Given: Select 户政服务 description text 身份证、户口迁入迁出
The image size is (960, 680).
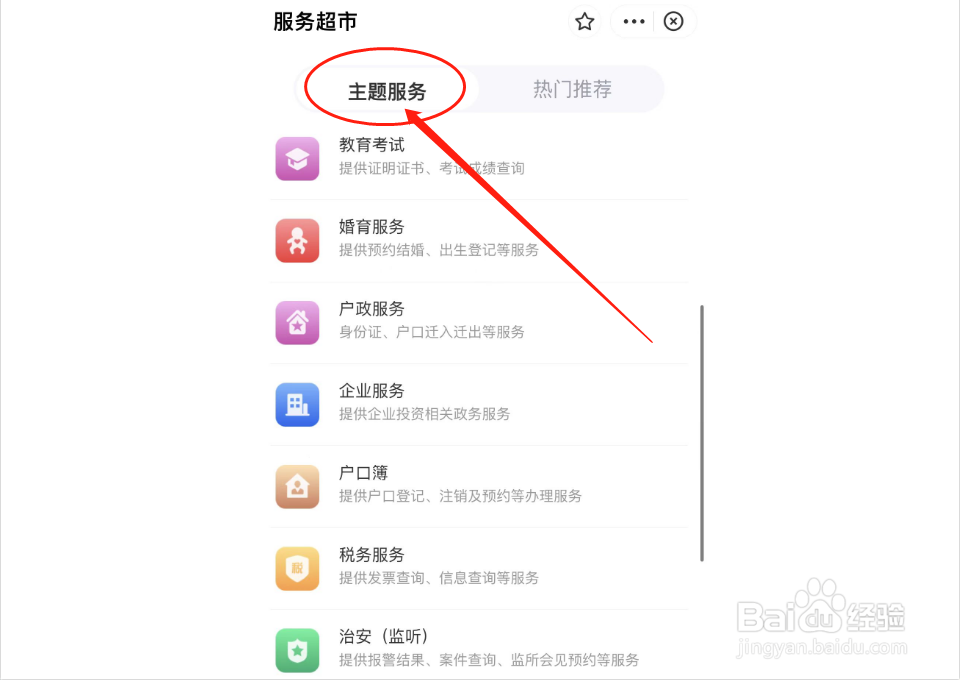Looking at the screenshot, I should pos(431,332).
